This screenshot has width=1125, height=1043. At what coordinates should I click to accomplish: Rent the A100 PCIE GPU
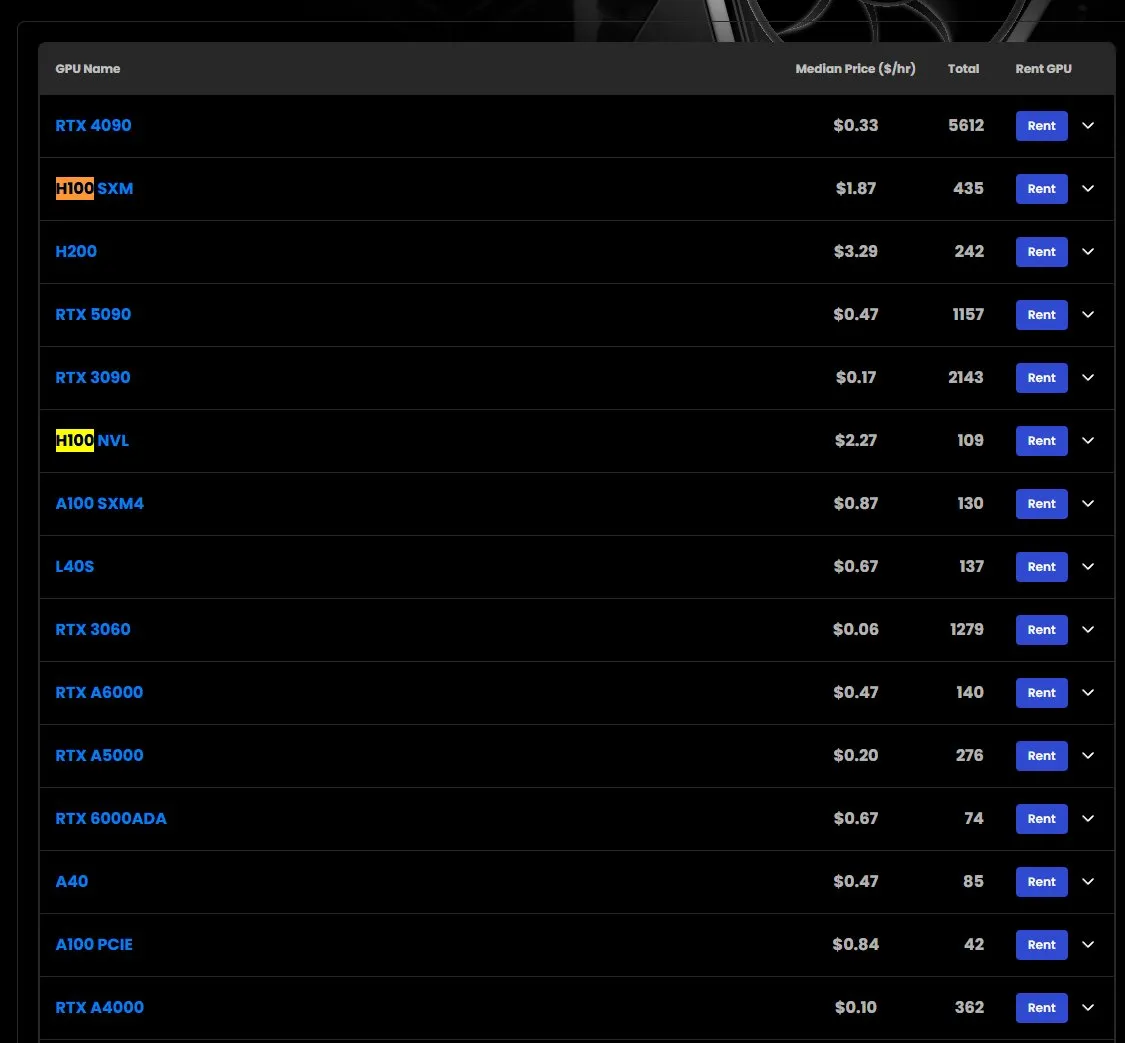click(x=1041, y=945)
